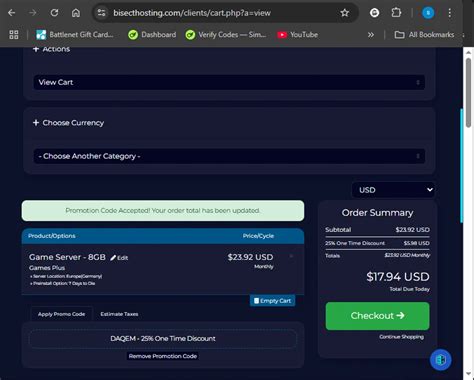View site information icon in address bar
The width and height of the screenshot is (474, 380).
tap(101, 13)
